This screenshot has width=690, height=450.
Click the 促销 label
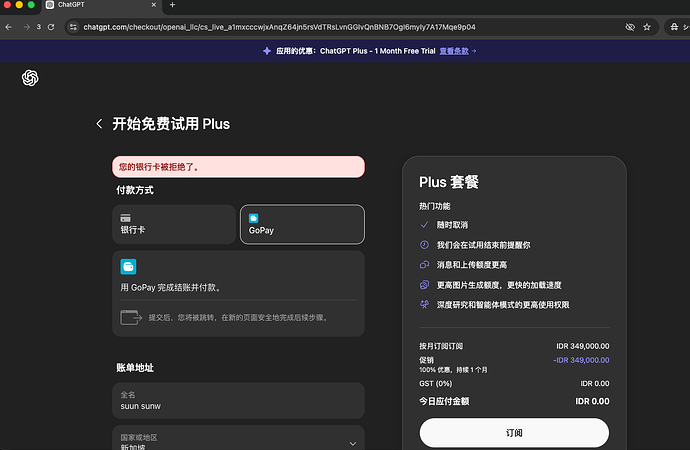(426, 360)
